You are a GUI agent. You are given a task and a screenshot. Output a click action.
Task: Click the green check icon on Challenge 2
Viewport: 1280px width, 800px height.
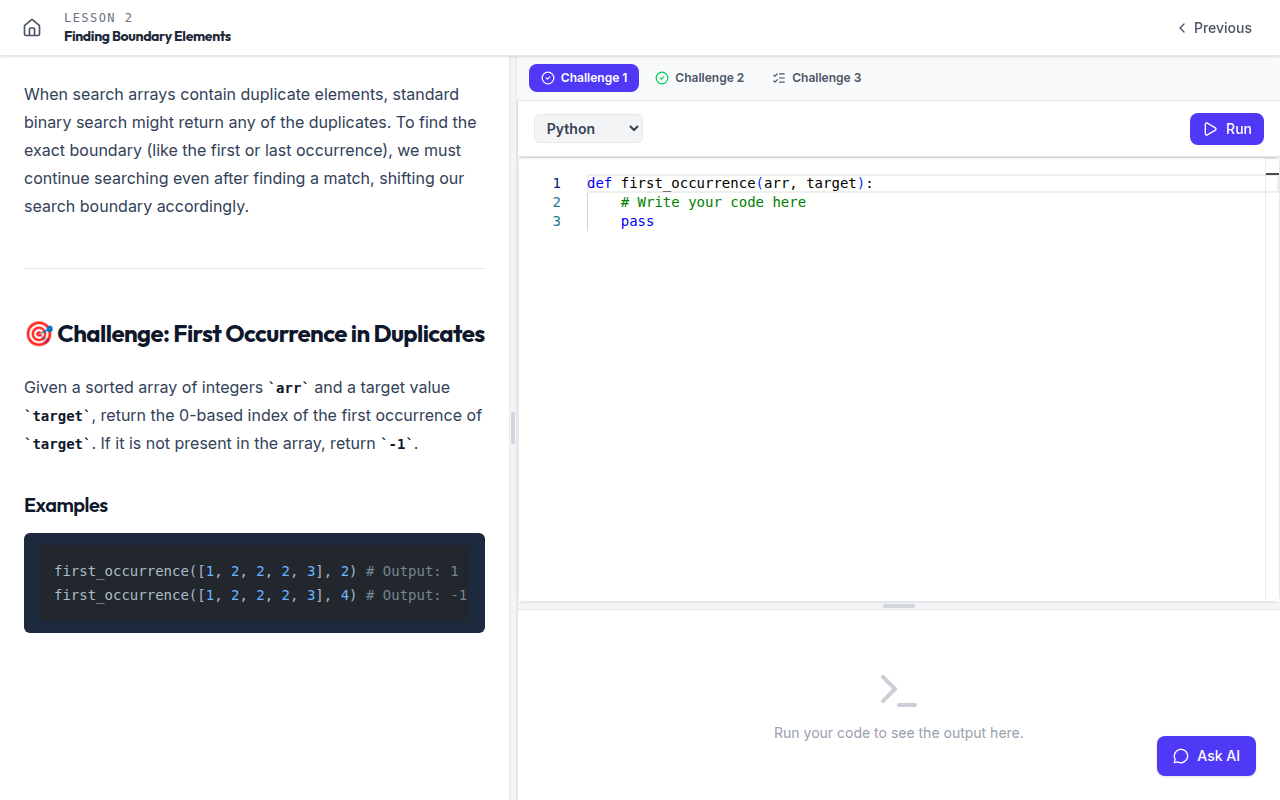click(x=662, y=78)
